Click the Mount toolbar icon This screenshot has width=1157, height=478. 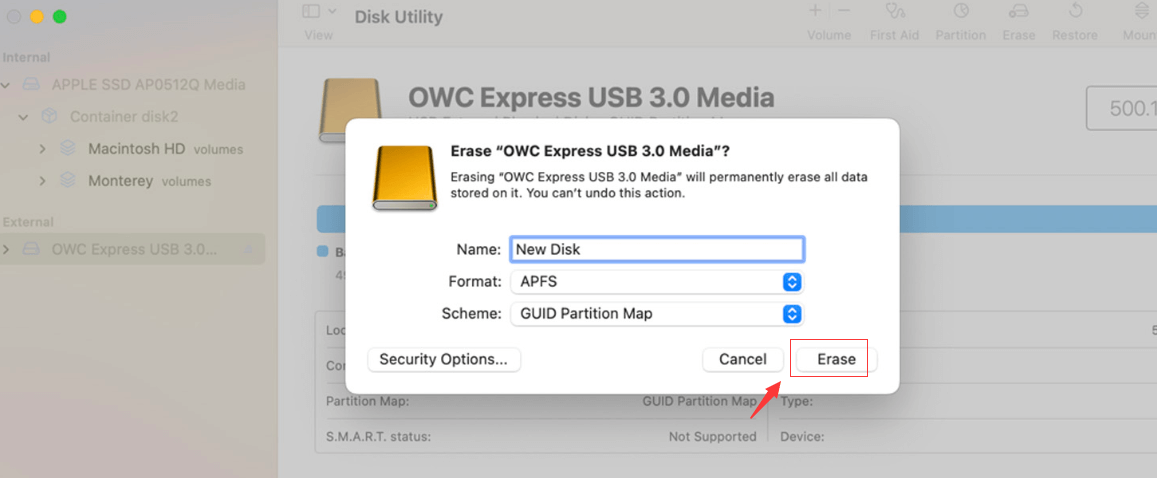pyautogui.click(x=1140, y=12)
